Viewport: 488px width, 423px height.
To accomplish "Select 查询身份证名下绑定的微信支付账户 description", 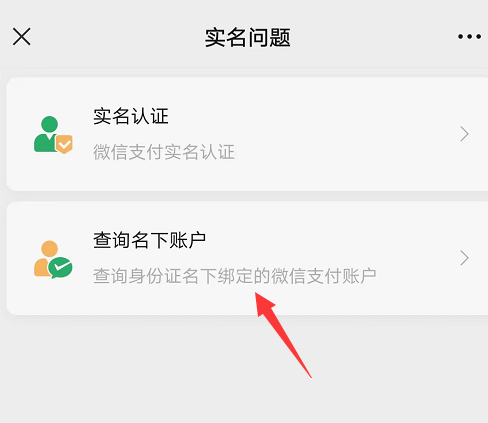I will pos(235,276).
